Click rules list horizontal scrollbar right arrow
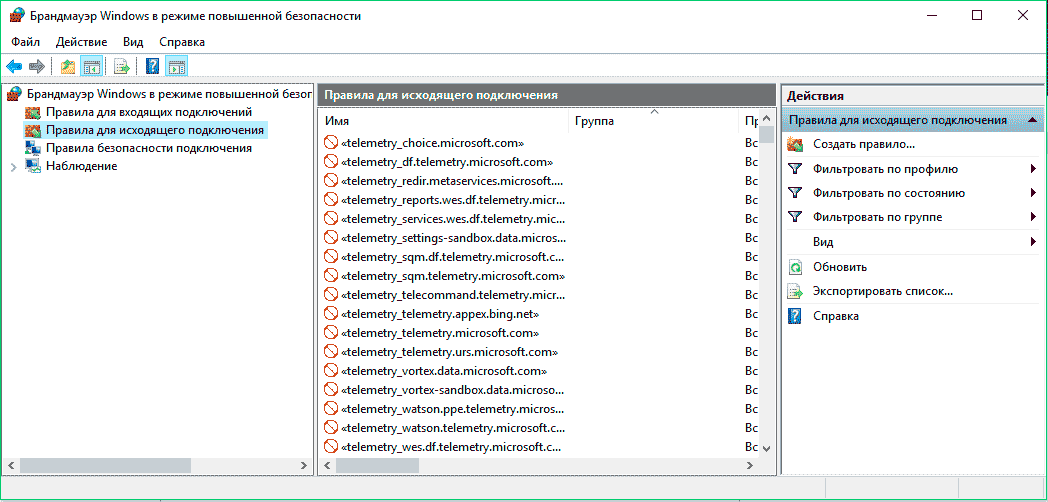This screenshot has height=502, width=1048. (751, 465)
